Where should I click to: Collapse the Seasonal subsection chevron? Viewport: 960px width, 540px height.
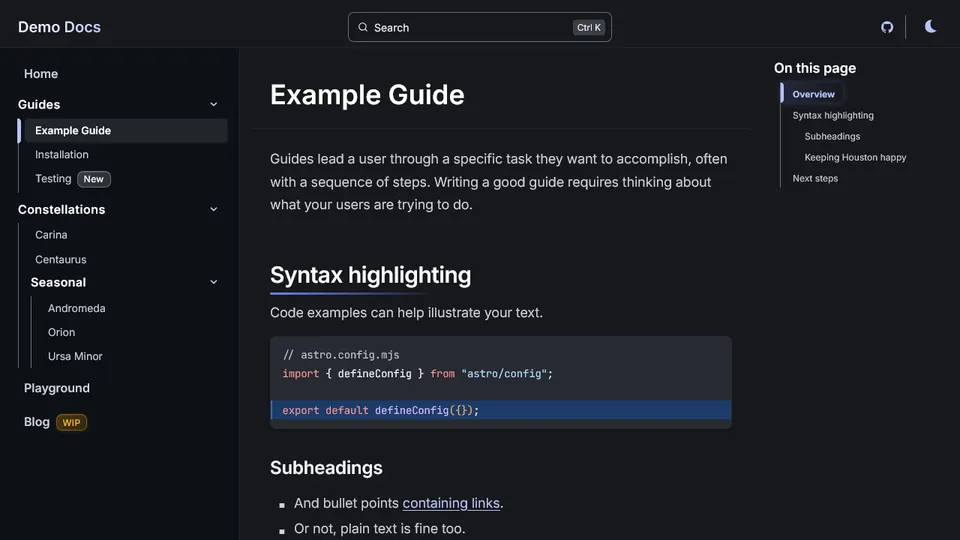click(213, 283)
